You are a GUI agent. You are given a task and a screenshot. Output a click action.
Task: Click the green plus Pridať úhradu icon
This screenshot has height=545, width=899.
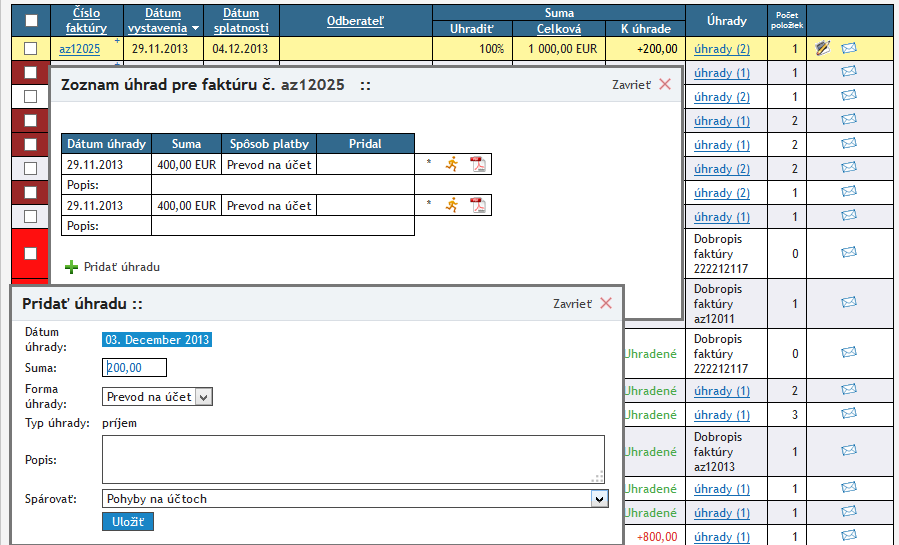(x=71, y=267)
